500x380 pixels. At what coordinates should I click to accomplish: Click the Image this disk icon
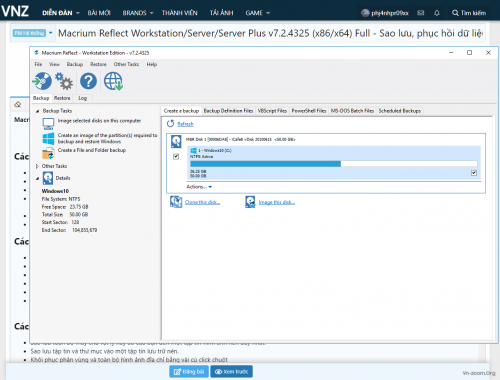(x=250, y=202)
